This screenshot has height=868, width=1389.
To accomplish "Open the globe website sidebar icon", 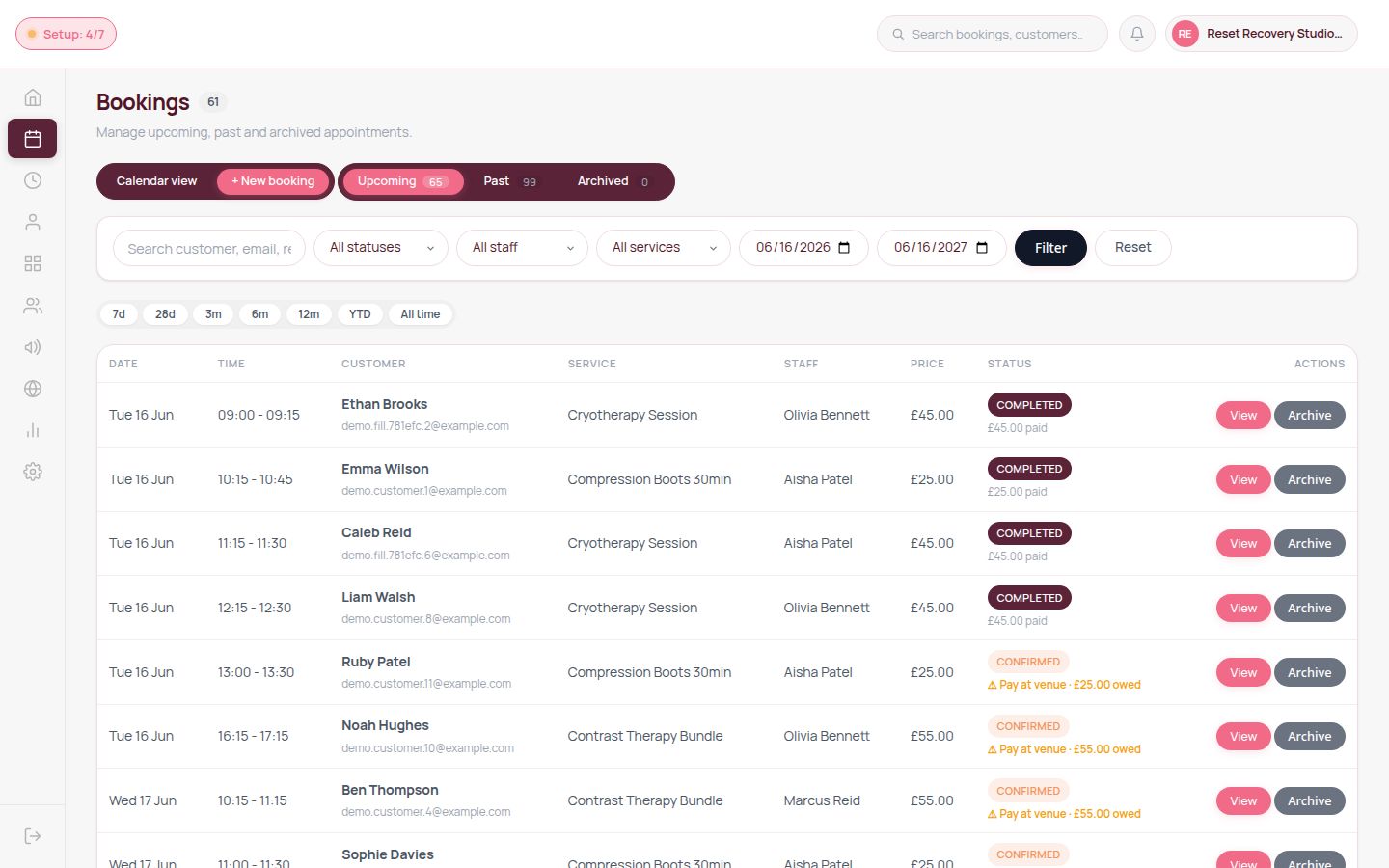I will coord(33,389).
